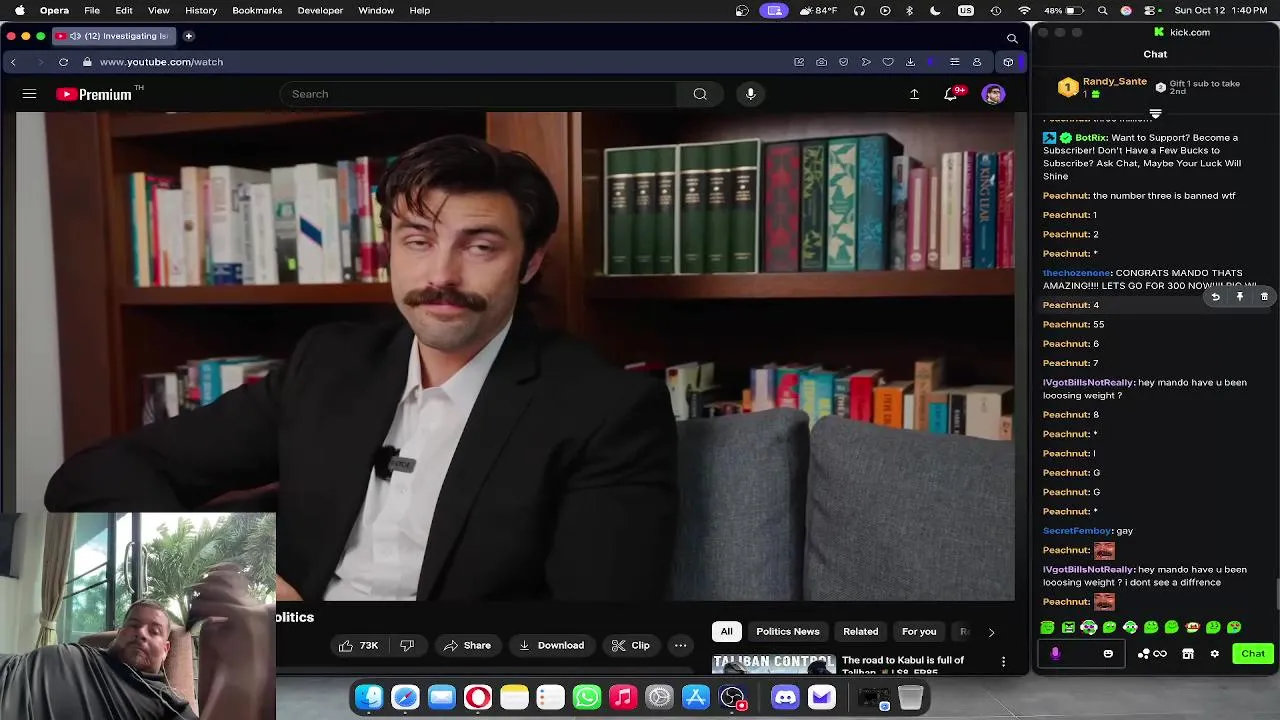Click the YouTube search magnifier button

coord(700,94)
